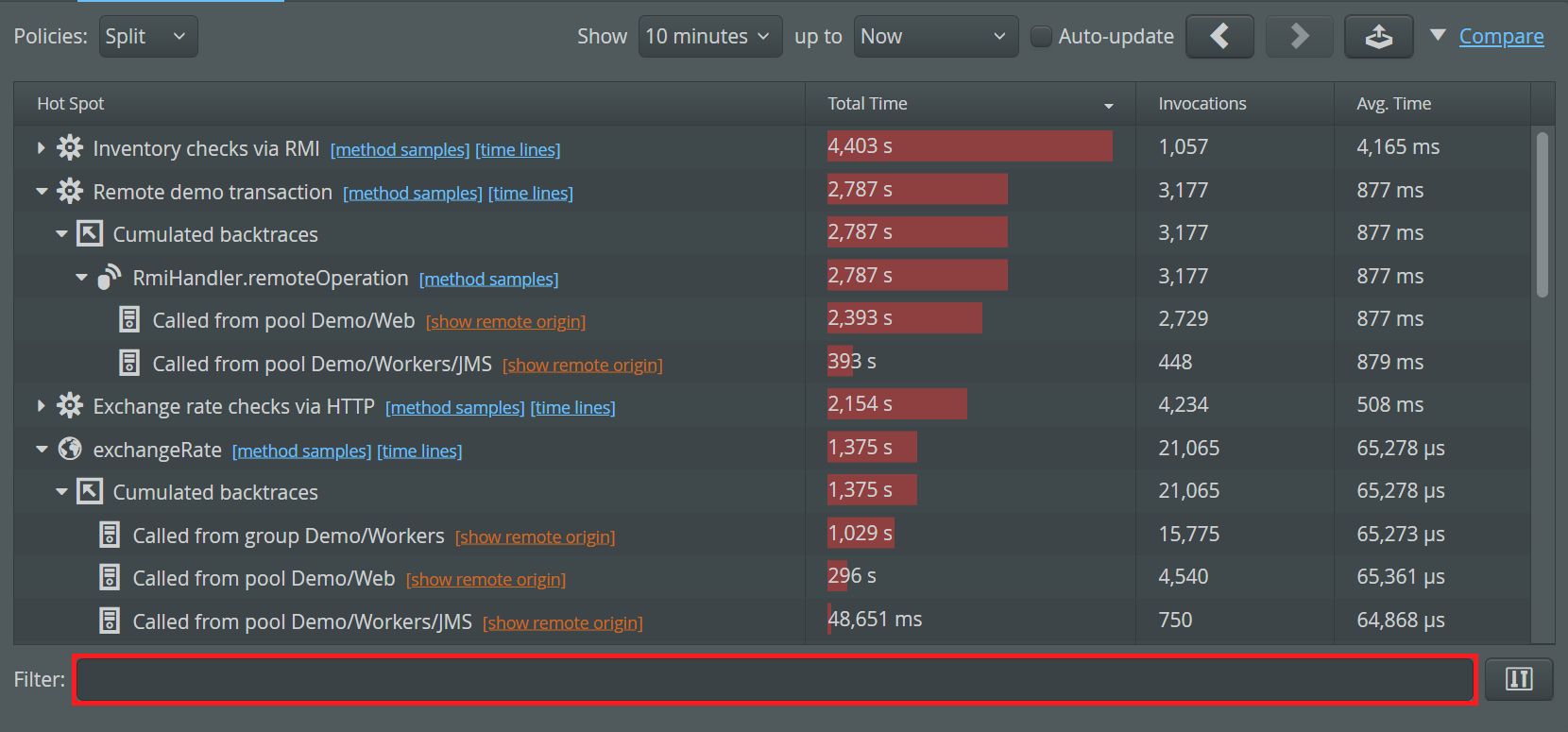Click the export button icon in toolbar
Screen dimensions: 1568x732
(1378, 37)
